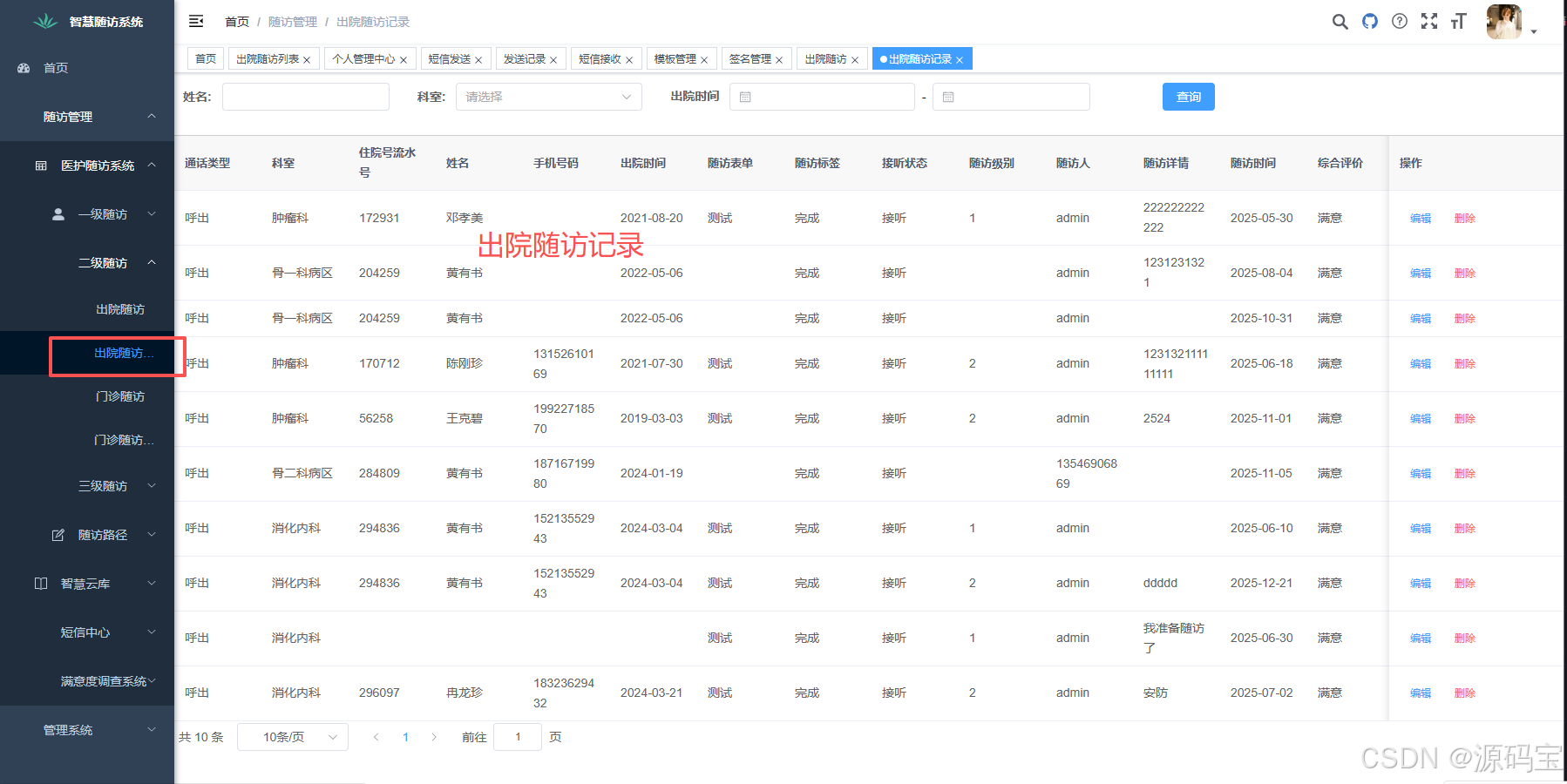Open the 10条/页 page size dropdown

click(293, 737)
